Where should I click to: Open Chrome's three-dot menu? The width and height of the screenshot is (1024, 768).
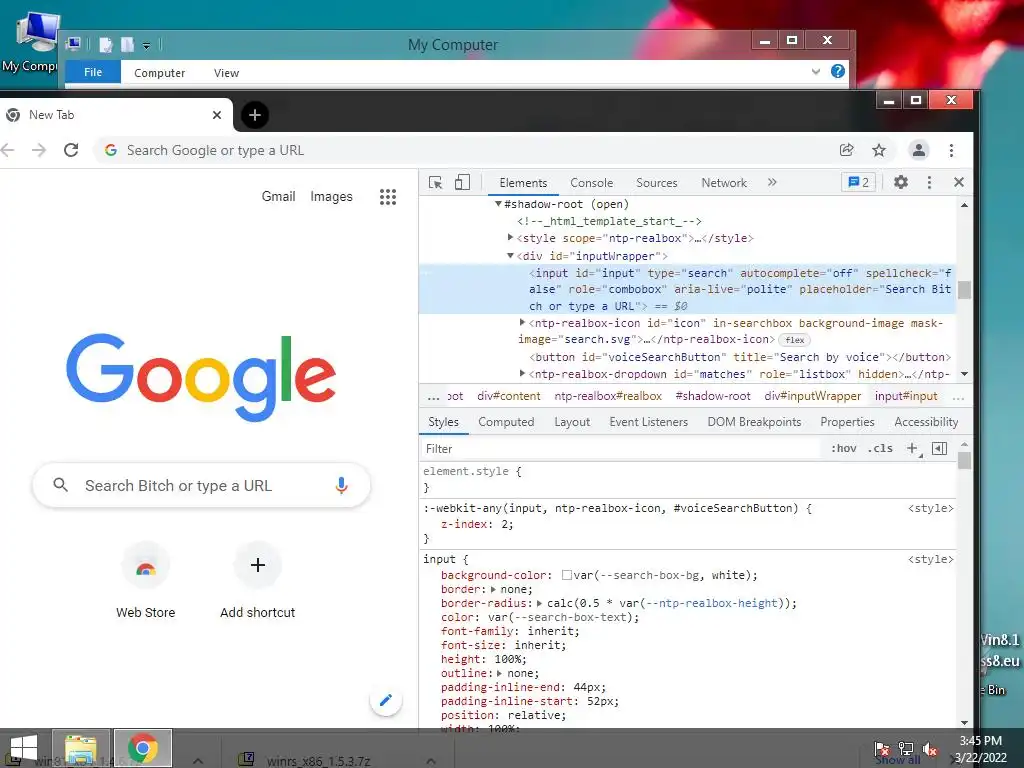pos(952,150)
